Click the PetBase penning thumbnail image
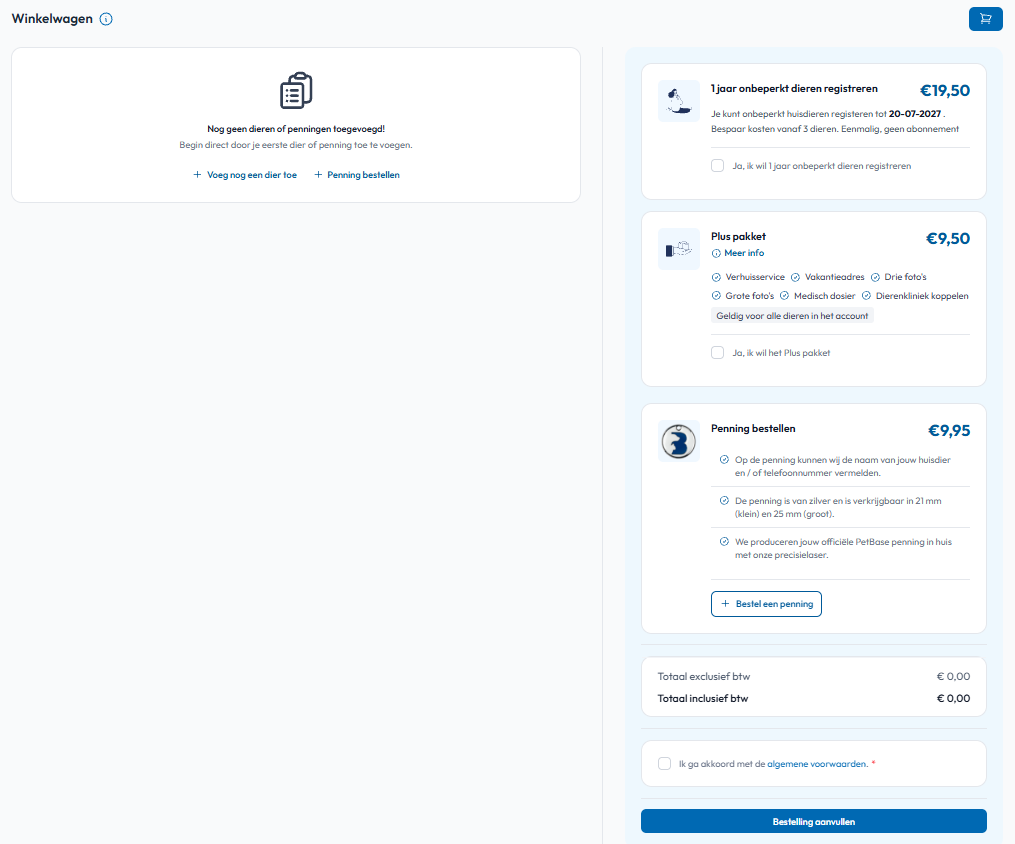Screen dimensions: 1015x844 point(678,441)
